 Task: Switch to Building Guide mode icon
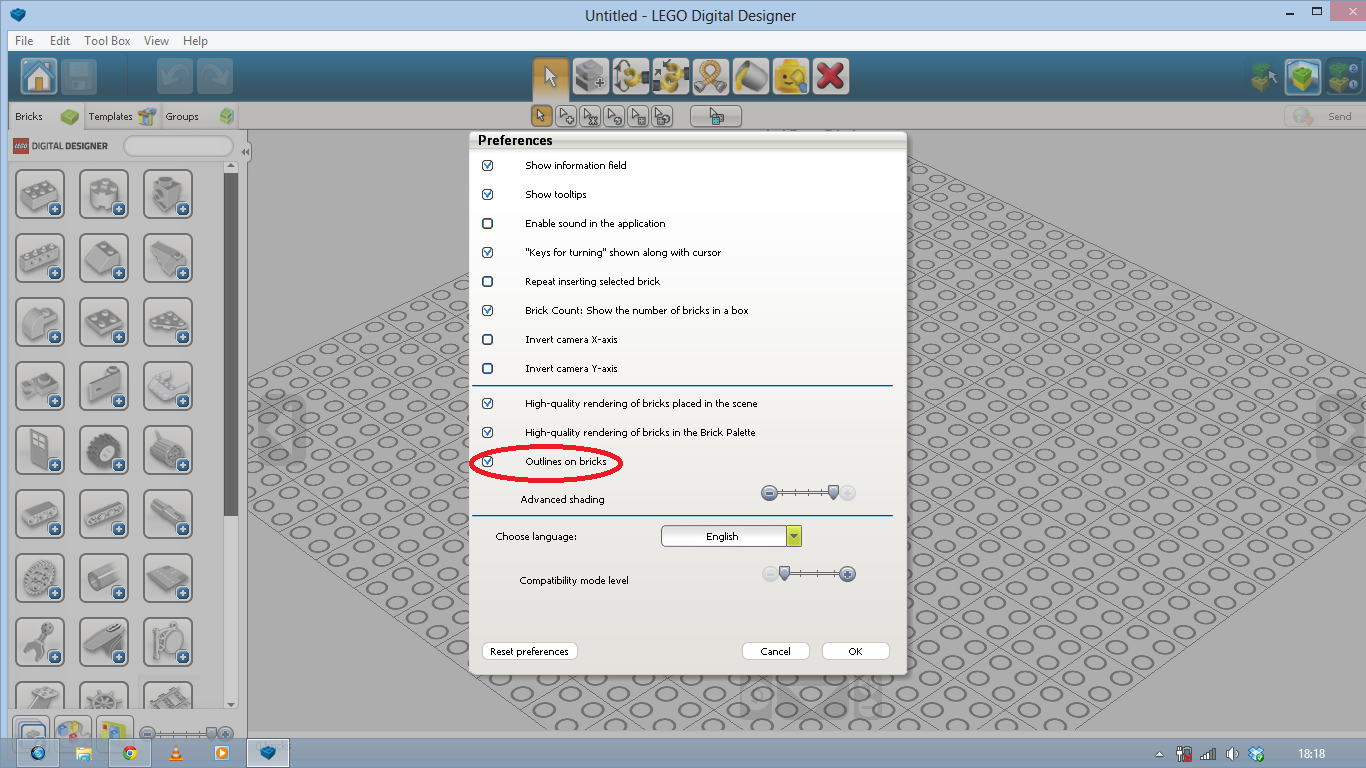tap(1343, 76)
